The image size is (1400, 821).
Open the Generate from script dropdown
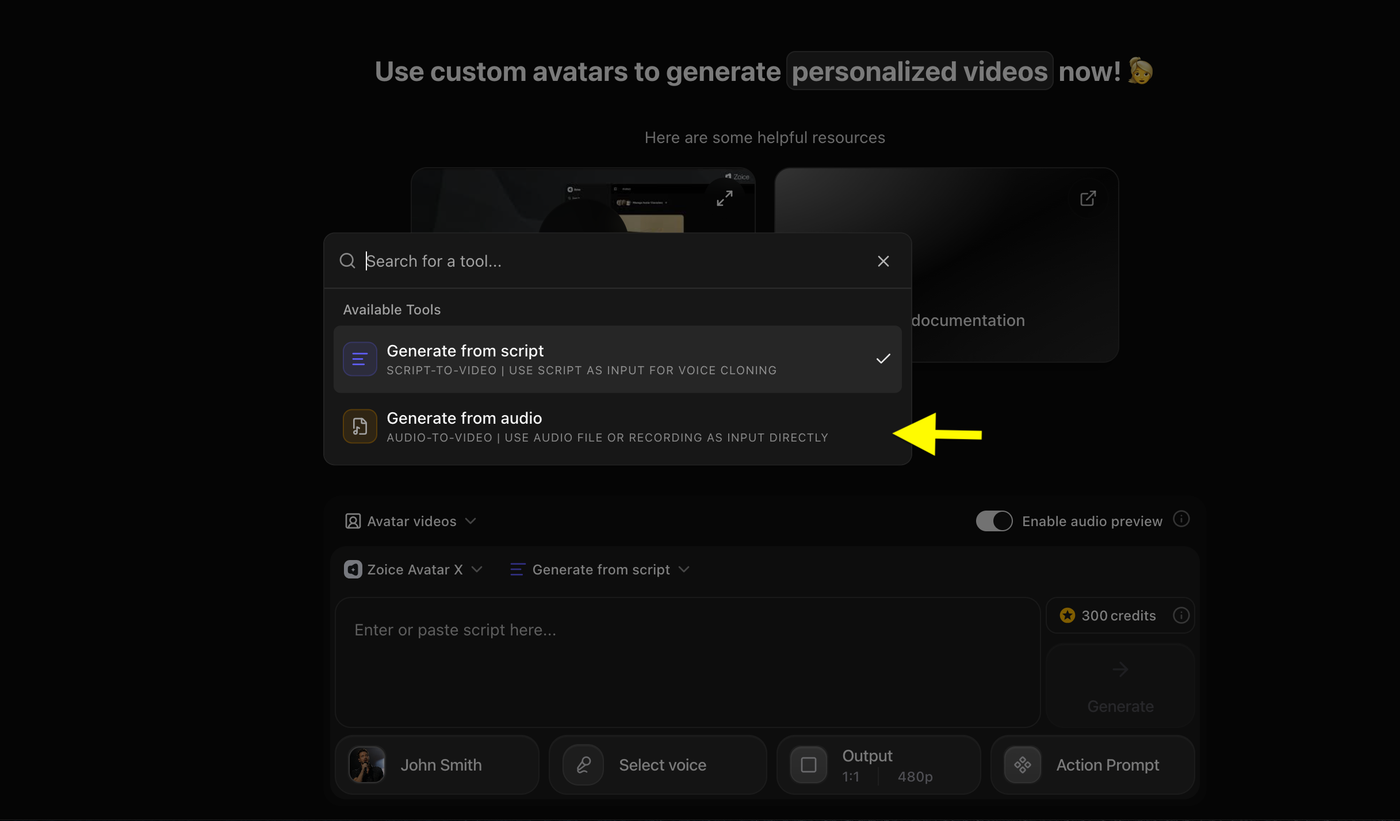(600, 569)
